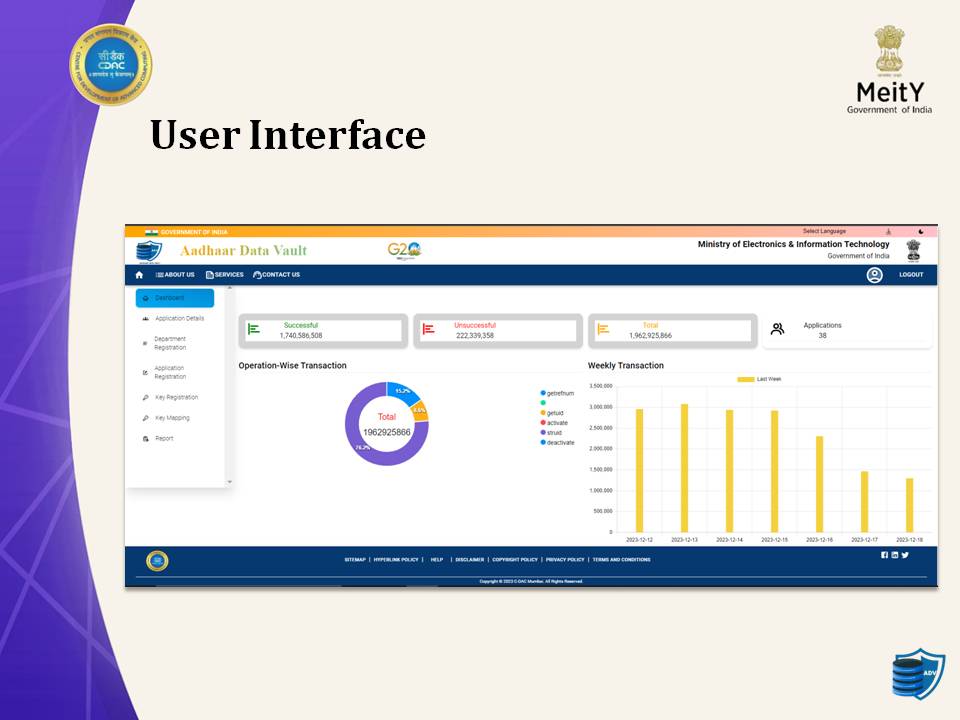960x720 pixels.
Task: Click the sidebar scroll down arrow
Action: pos(229,482)
